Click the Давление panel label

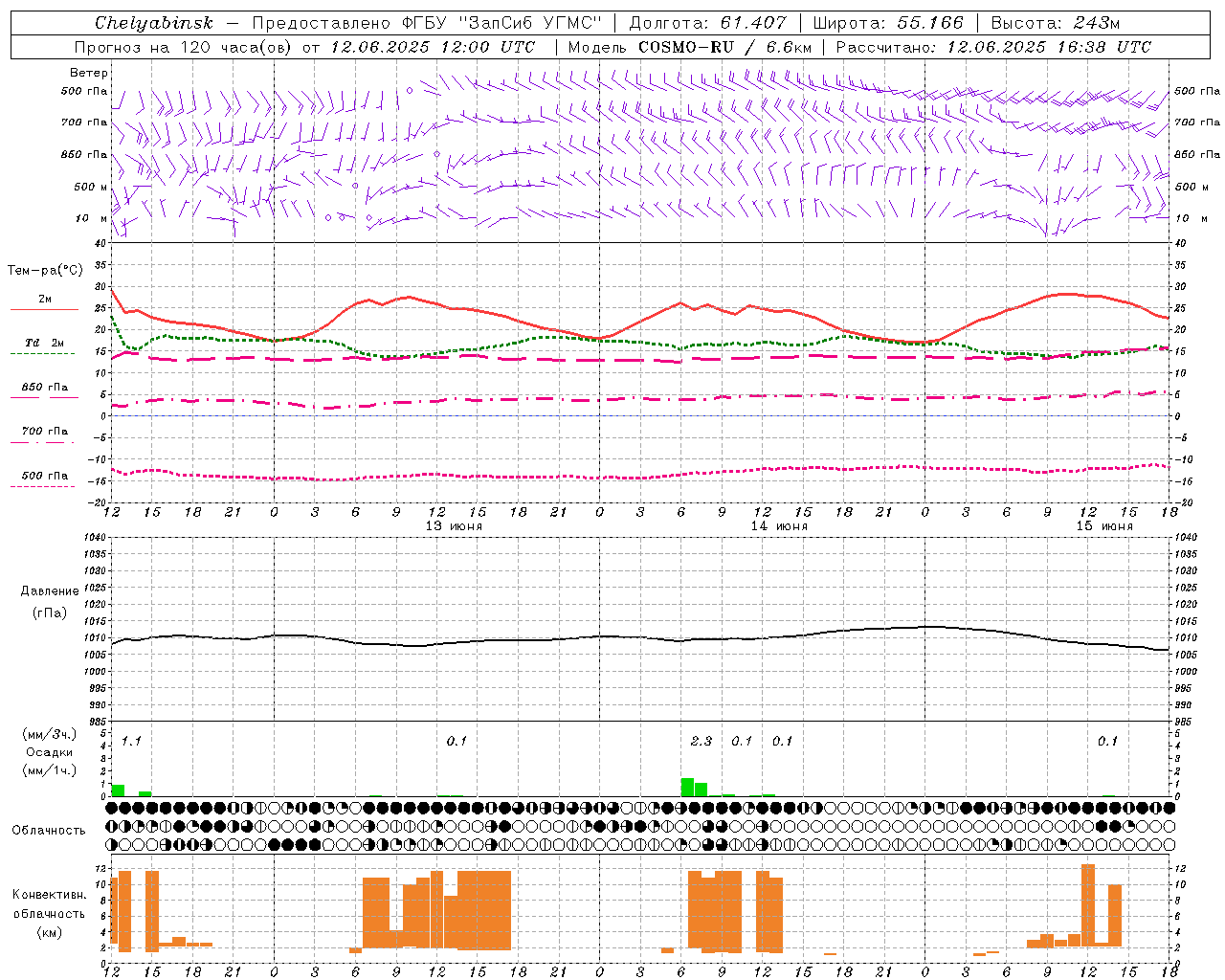pyautogui.click(x=50, y=591)
